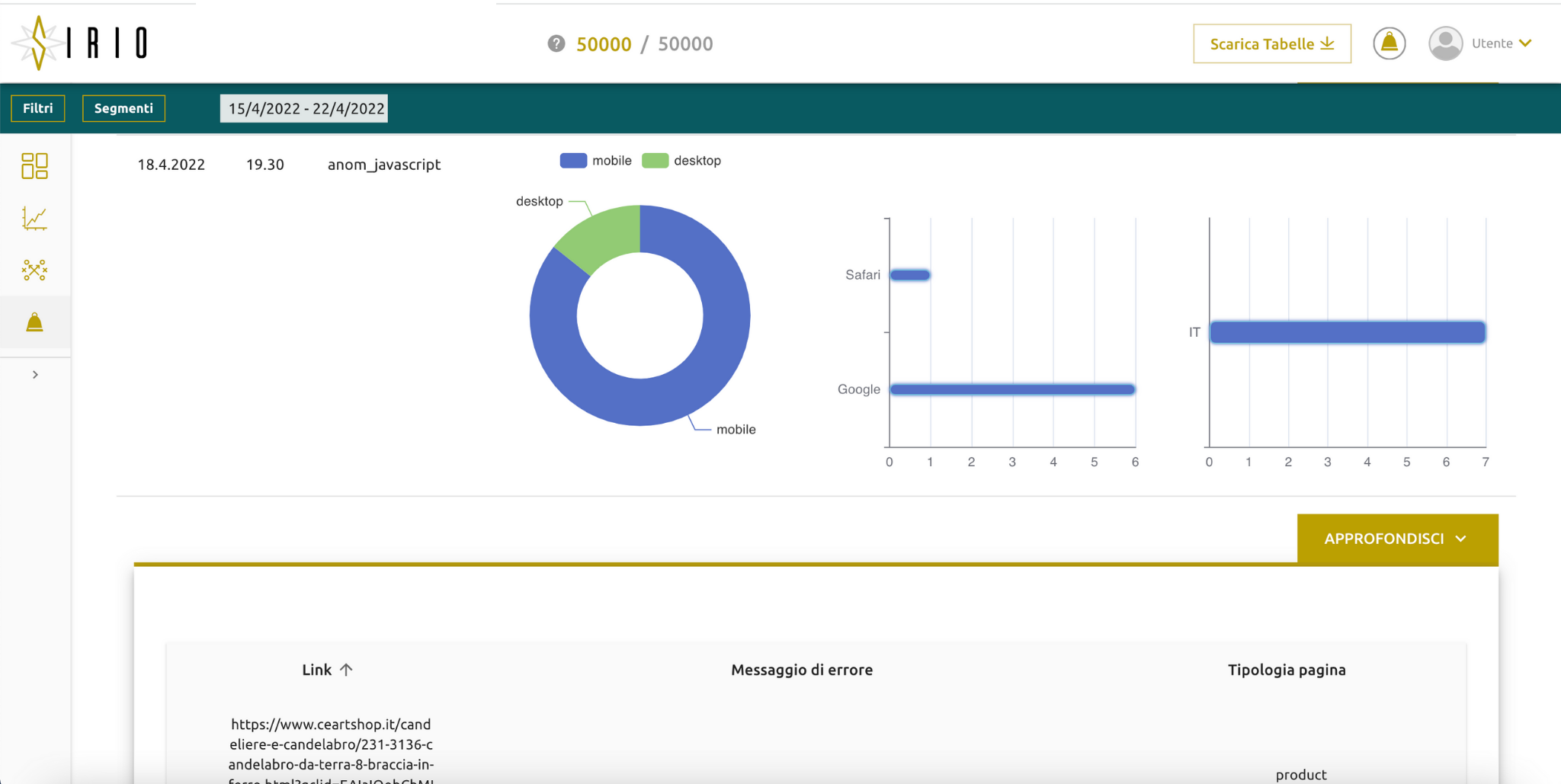Click the user avatar icon
Viewport: 1561px width, 784px height.
point(1445,43)
